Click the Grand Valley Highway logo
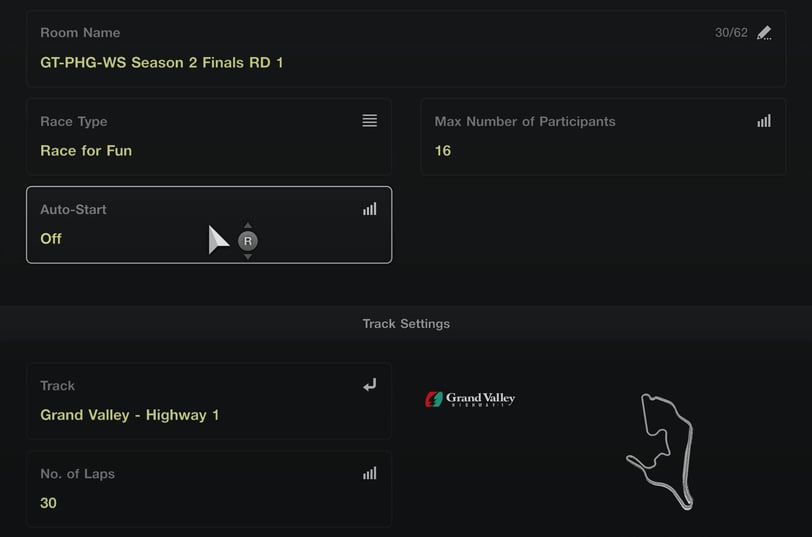 point(470,399)
